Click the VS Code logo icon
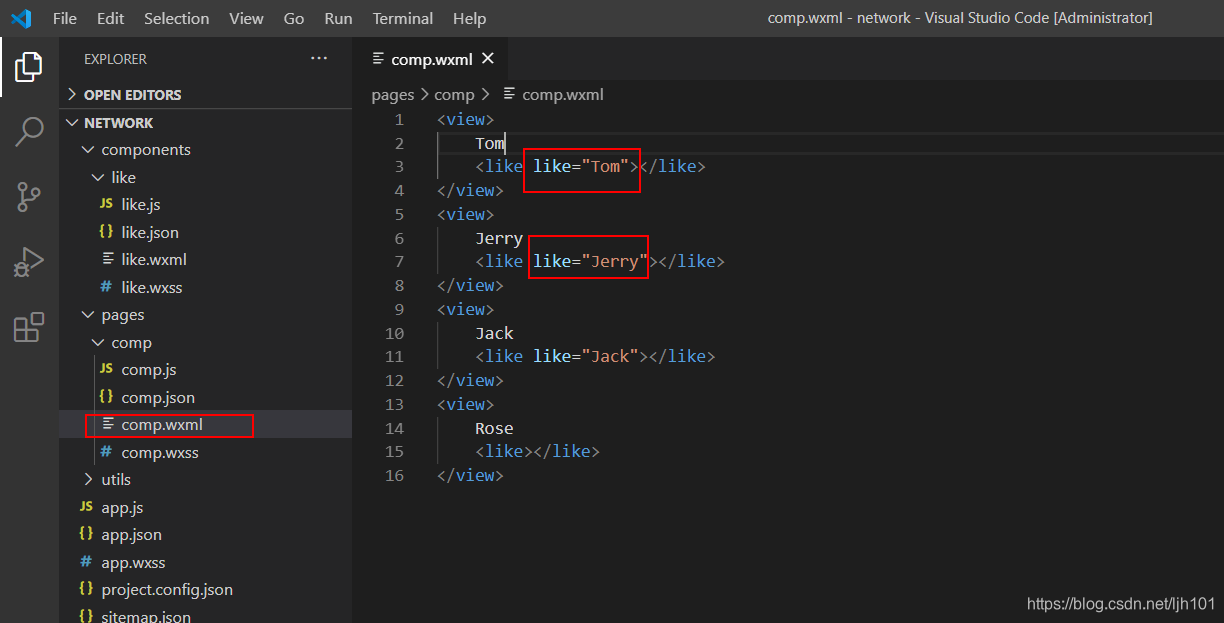The height and width of the screenshot is (623, 1224). [x=21, y=18]
